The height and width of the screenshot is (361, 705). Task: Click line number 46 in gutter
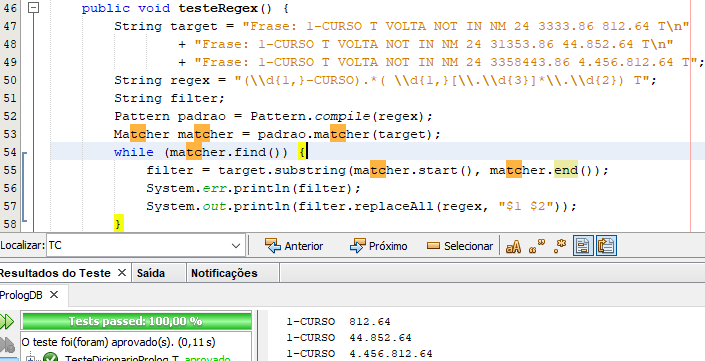pyautogui.click(x=10, y=8)
